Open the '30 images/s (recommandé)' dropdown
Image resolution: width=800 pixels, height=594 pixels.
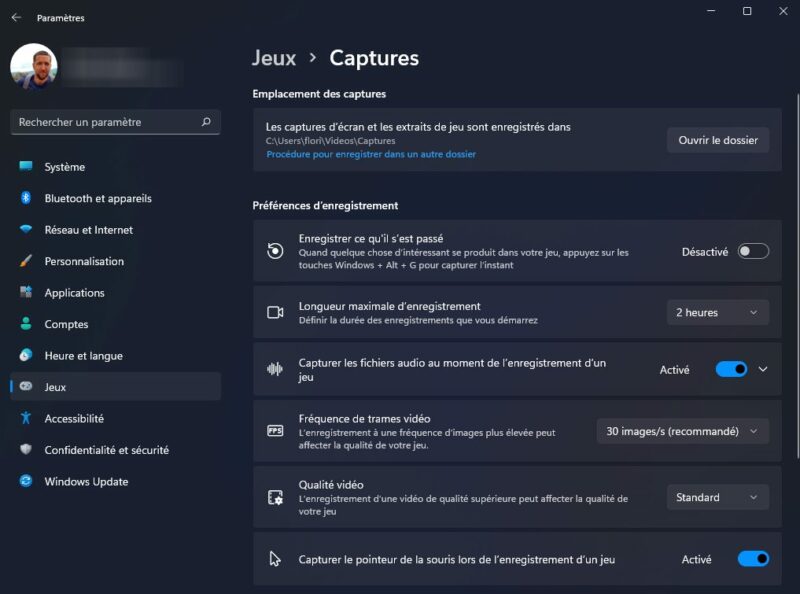(682, 431)
